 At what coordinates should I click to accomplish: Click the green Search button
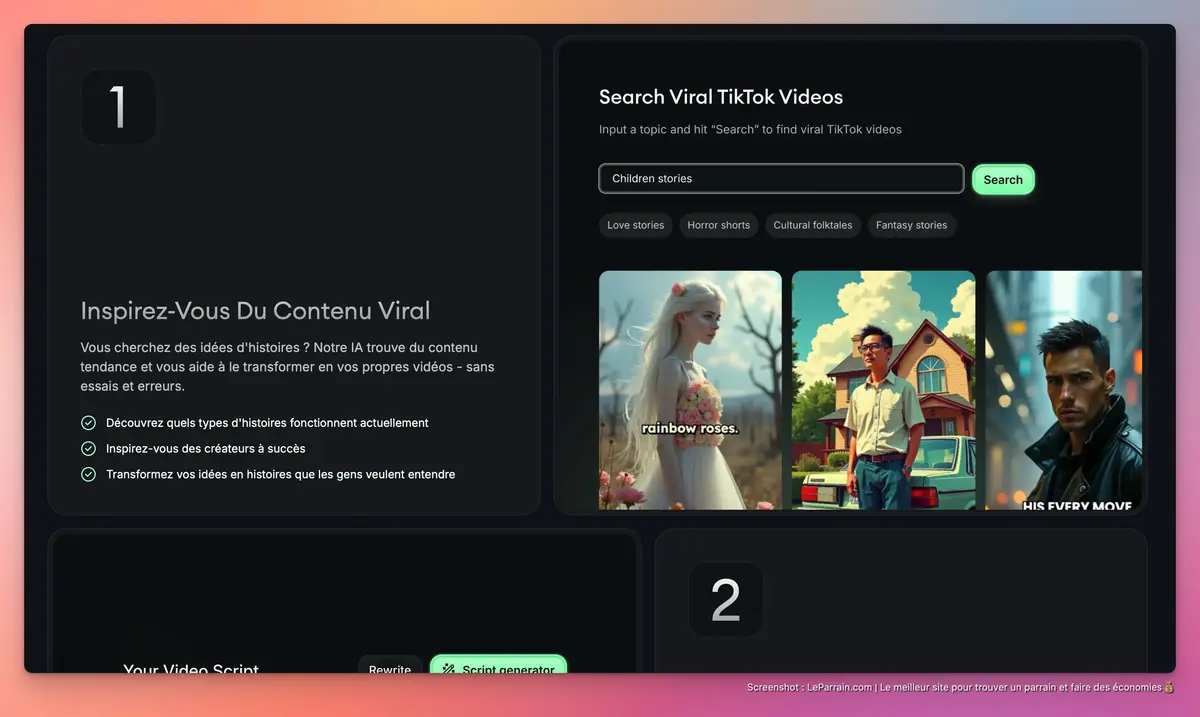click(x=1003, y=180)
